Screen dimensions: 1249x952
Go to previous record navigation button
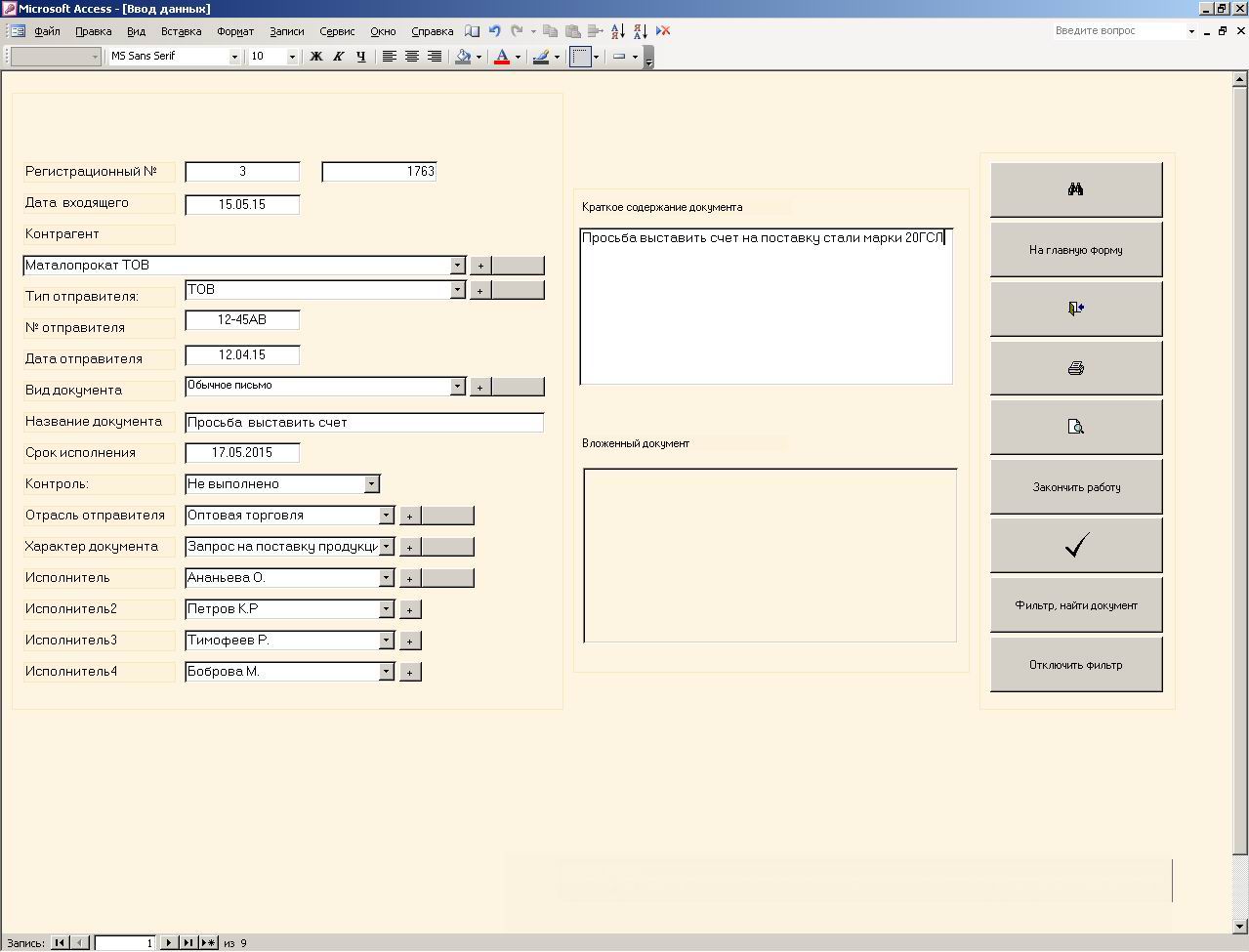click(80, 943)
